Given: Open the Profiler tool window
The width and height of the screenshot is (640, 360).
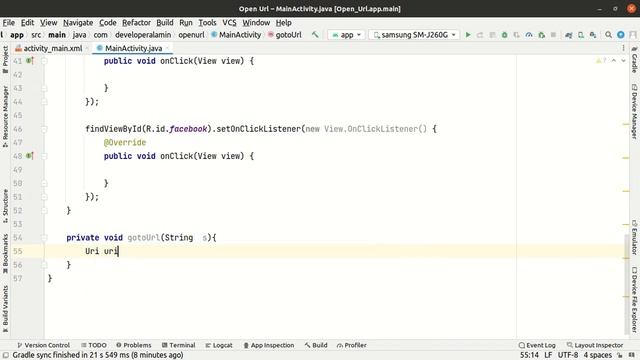Looking at the screenshot, I should (x=351, y=345).
